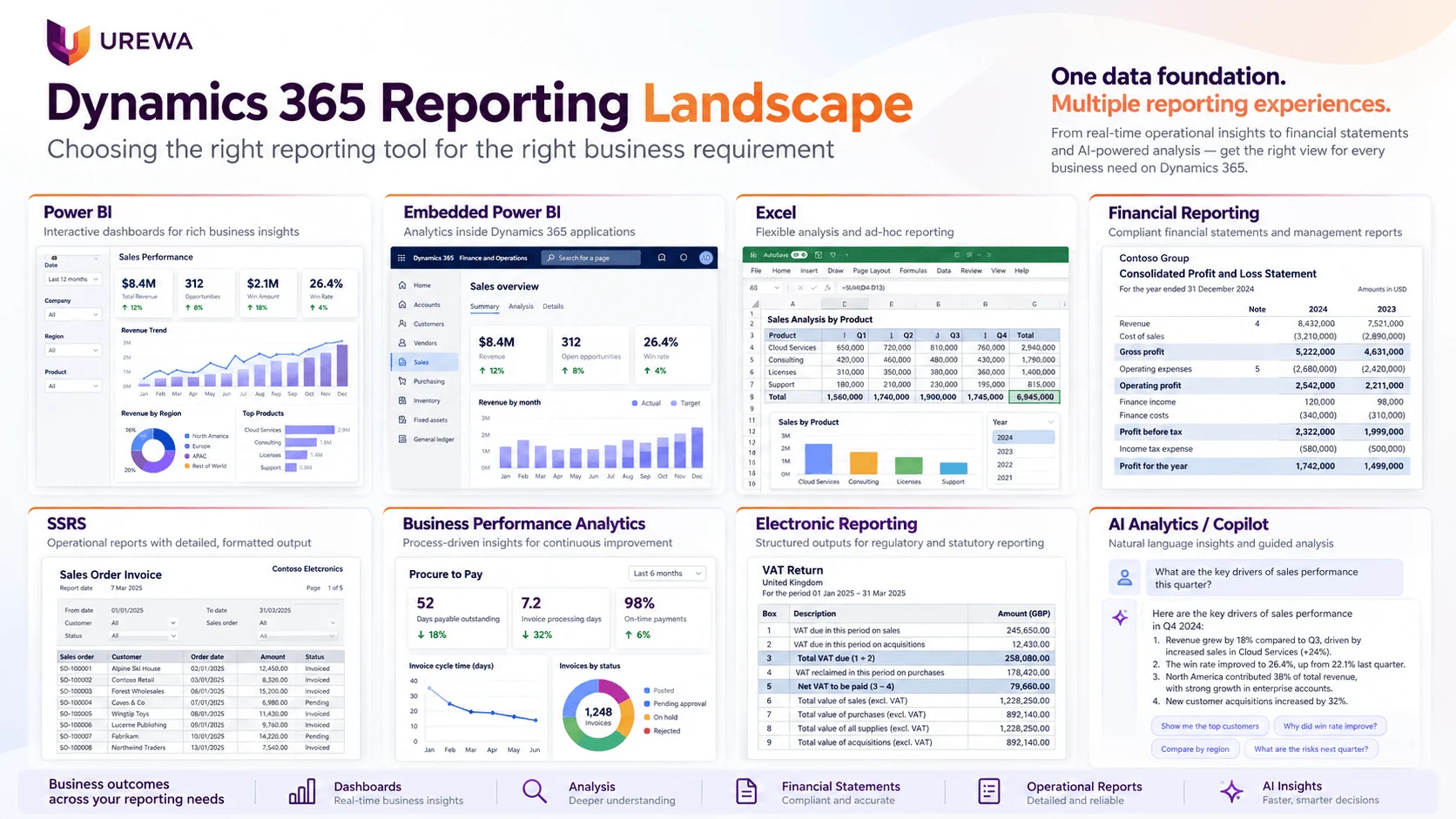The width and height of the screenshot is (1456, 819).
Task: Click the 'Gross profit' row label
Action: 1142,352
